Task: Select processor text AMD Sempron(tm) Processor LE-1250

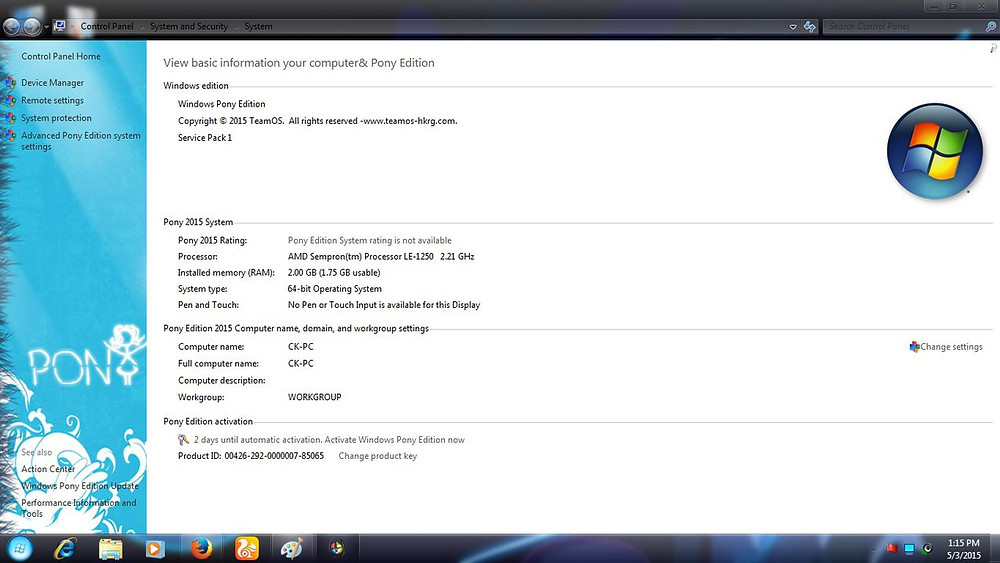Action: tap(360, 256)
